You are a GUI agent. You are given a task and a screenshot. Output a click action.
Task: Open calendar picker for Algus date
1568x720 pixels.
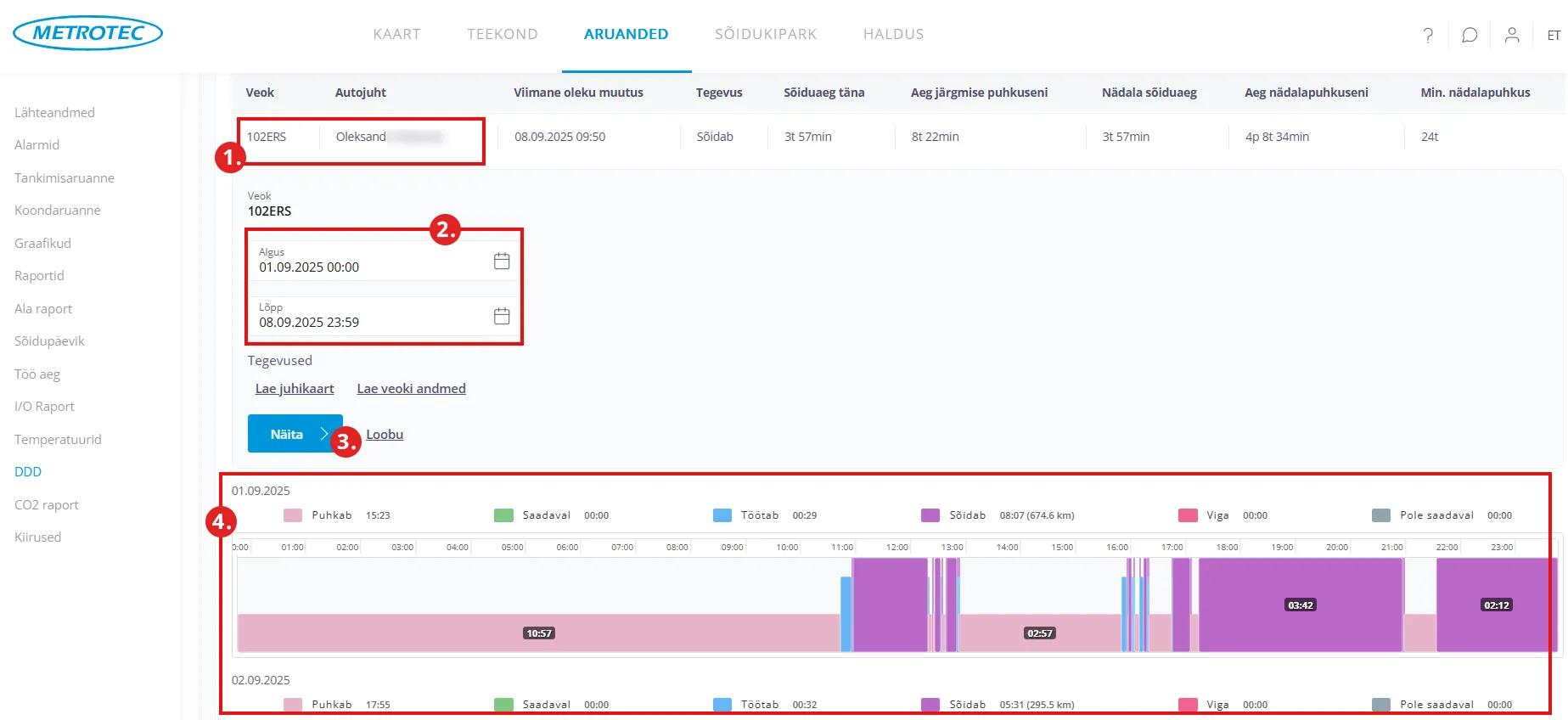(502, 261)
